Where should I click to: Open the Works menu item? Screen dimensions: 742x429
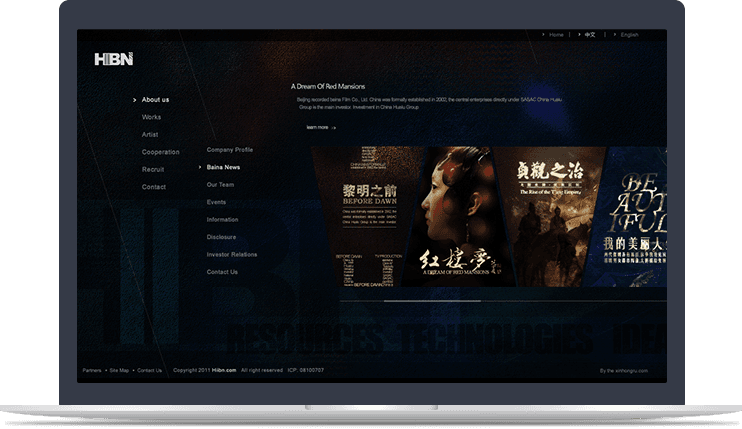pos(151,117)
